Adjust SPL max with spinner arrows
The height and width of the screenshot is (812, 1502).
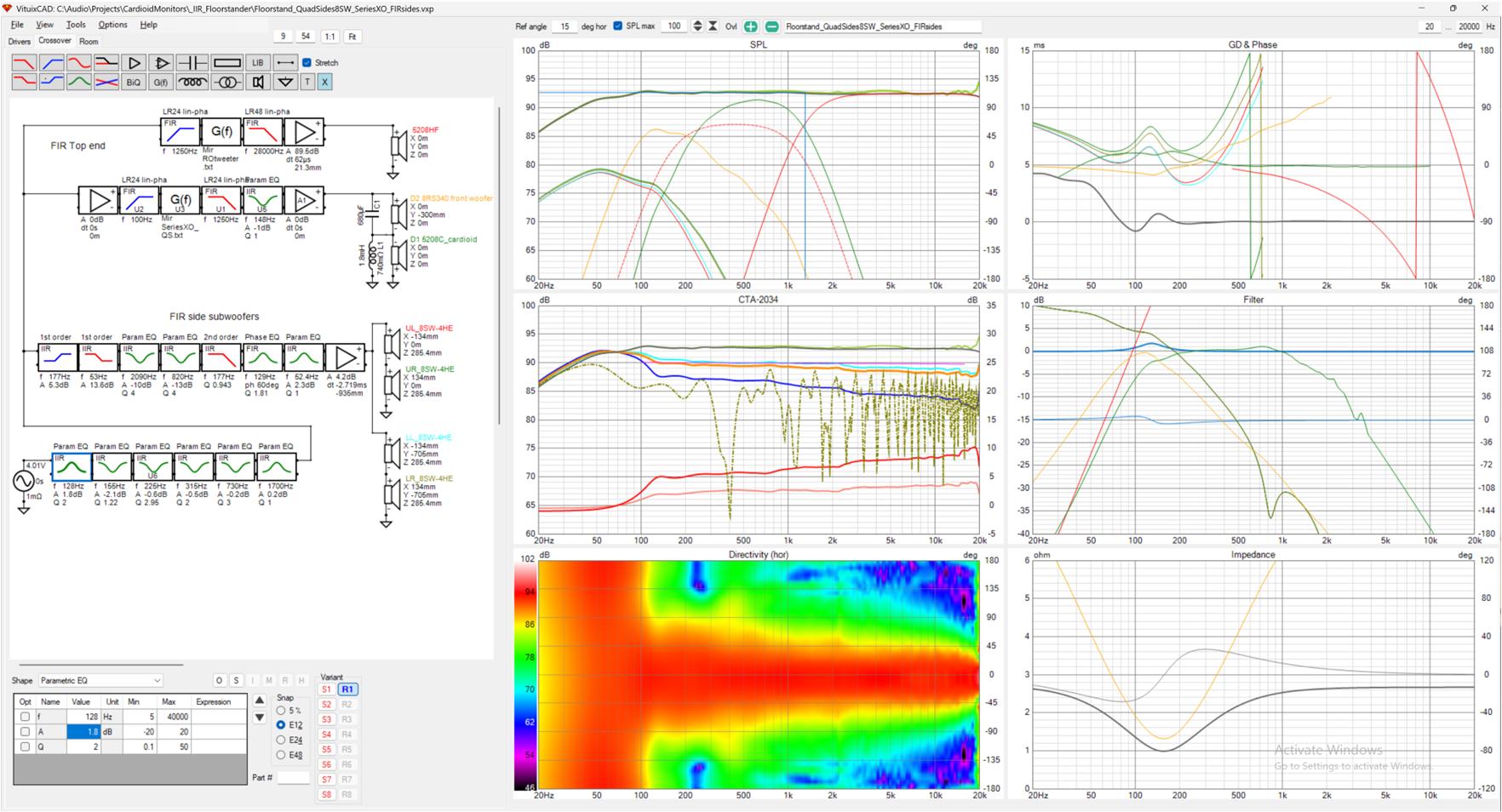[x=697, y=26]
